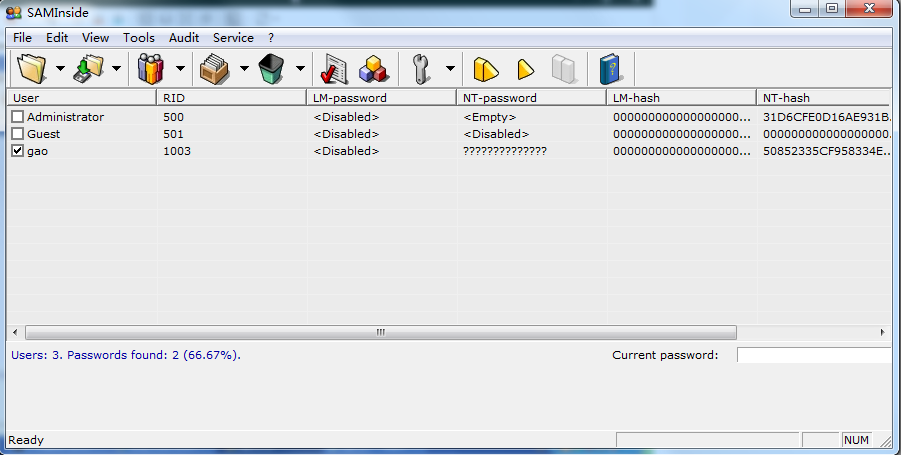Open settings with the wrench icon
This screenshot has width=901, height=455.
point(421,69)
